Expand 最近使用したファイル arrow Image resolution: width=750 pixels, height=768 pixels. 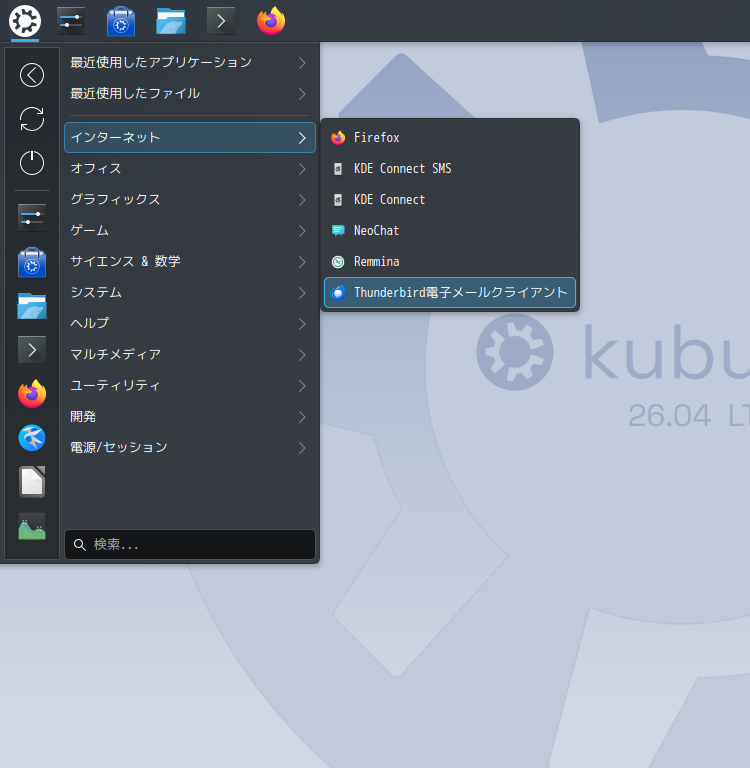(x=302, y=94)
